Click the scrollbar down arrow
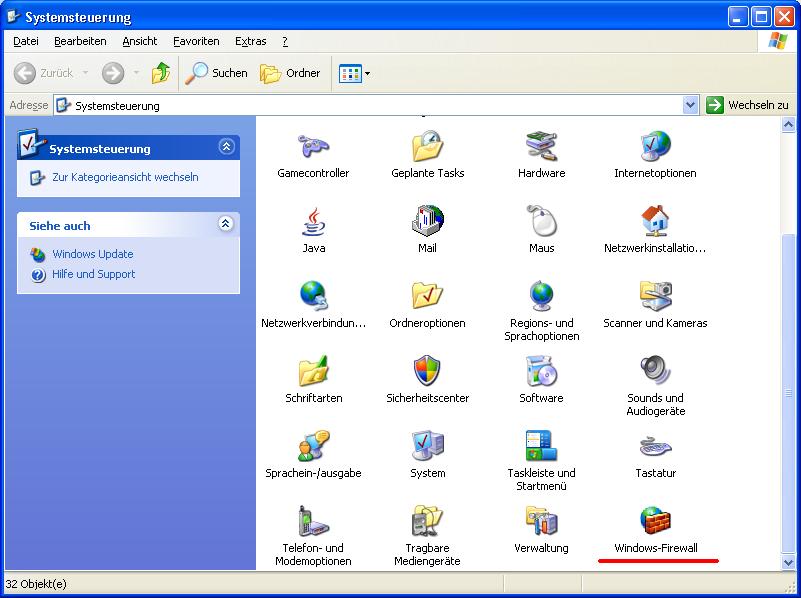This screenshot has width=801, height=598. click(788, 562)
